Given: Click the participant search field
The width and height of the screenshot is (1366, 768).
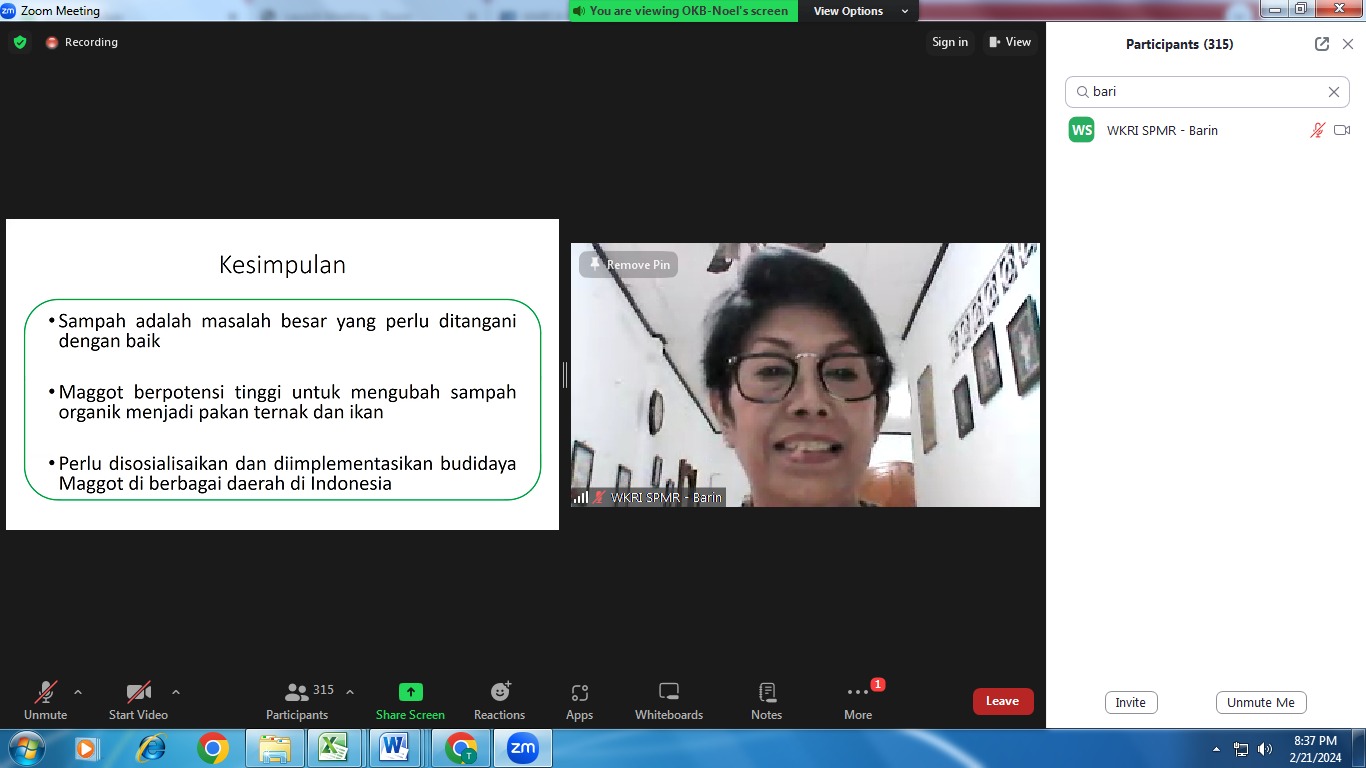Looking at the screenshot, I should pyautogui.click(x=1200, y=92).
